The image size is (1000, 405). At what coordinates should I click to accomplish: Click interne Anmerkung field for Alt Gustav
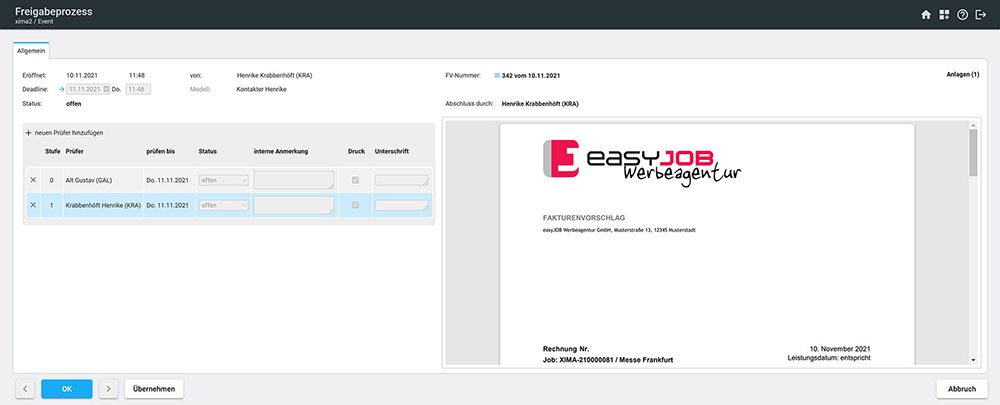293,180
